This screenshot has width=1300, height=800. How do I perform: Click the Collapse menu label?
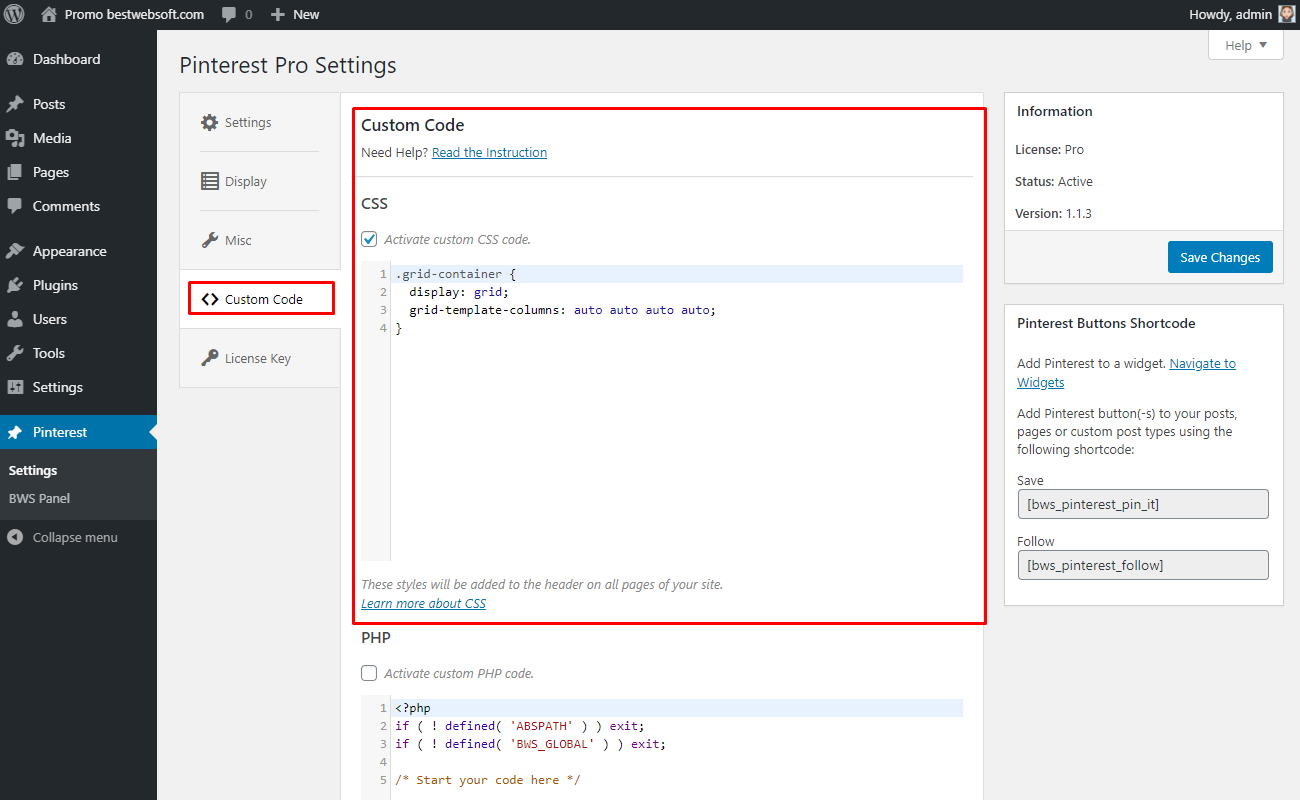75,537
